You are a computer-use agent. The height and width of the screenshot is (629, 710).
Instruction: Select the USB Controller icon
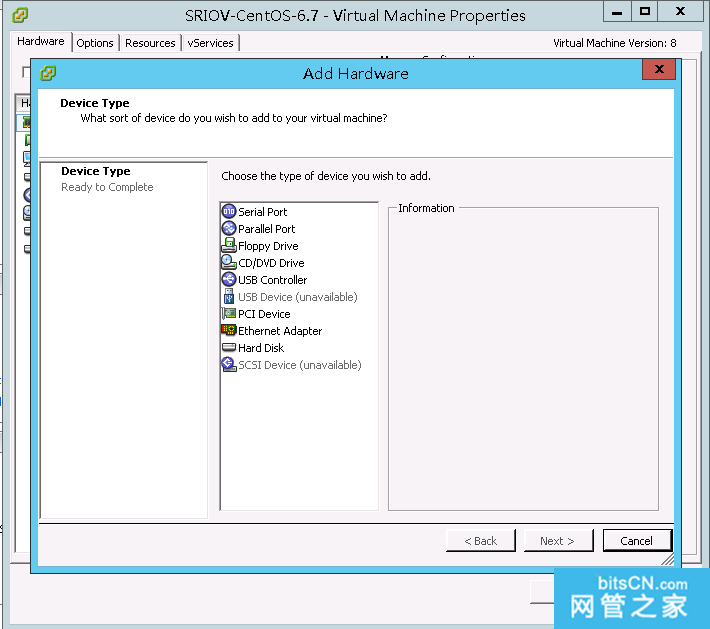229,279
